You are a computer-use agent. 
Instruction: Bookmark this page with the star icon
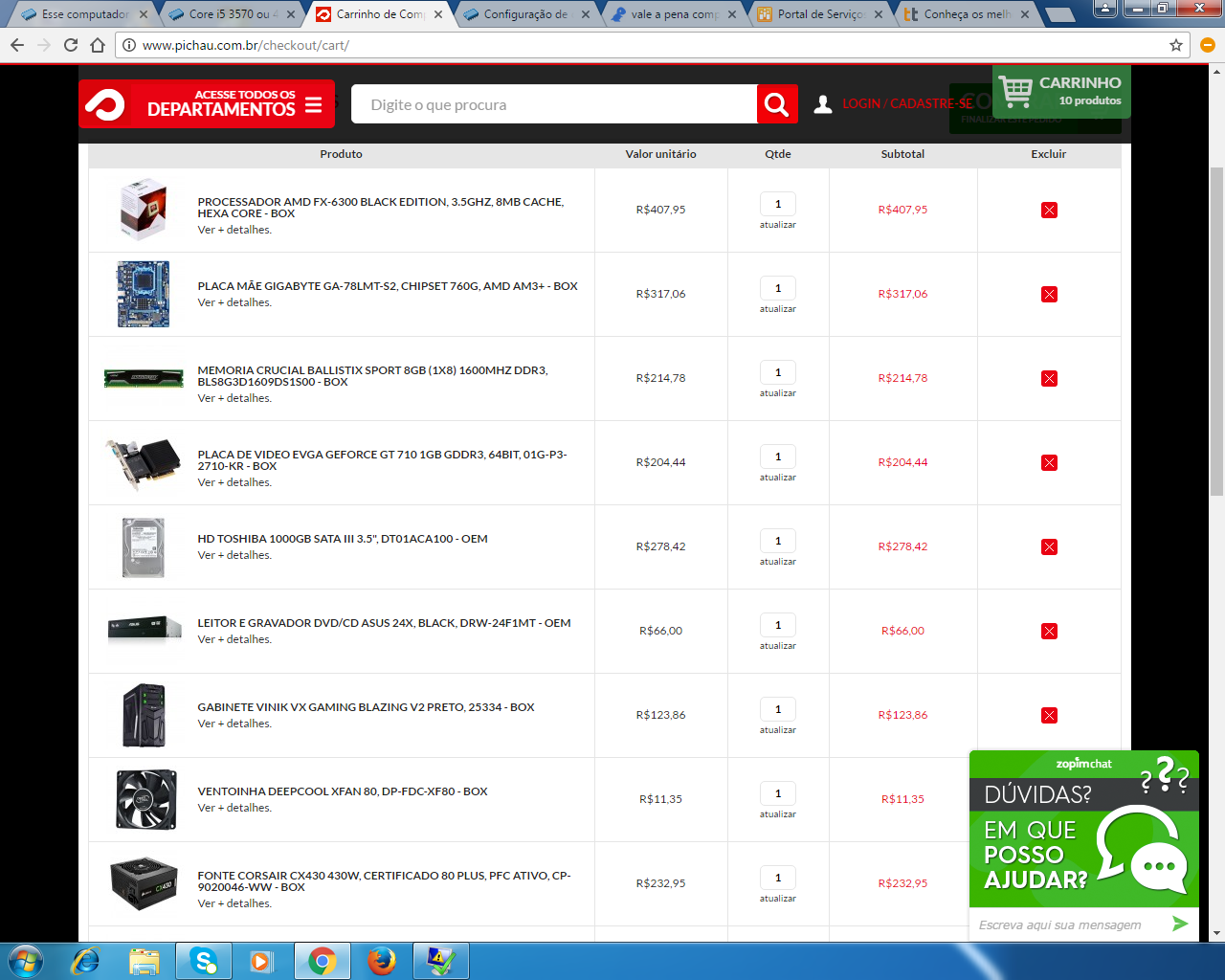coord(1176,45)
